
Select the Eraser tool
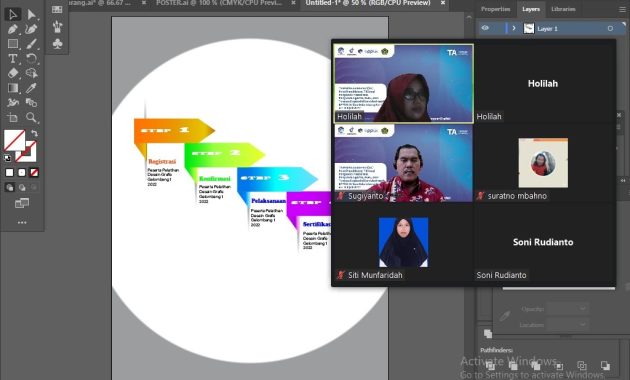click(x=12, y=73)
